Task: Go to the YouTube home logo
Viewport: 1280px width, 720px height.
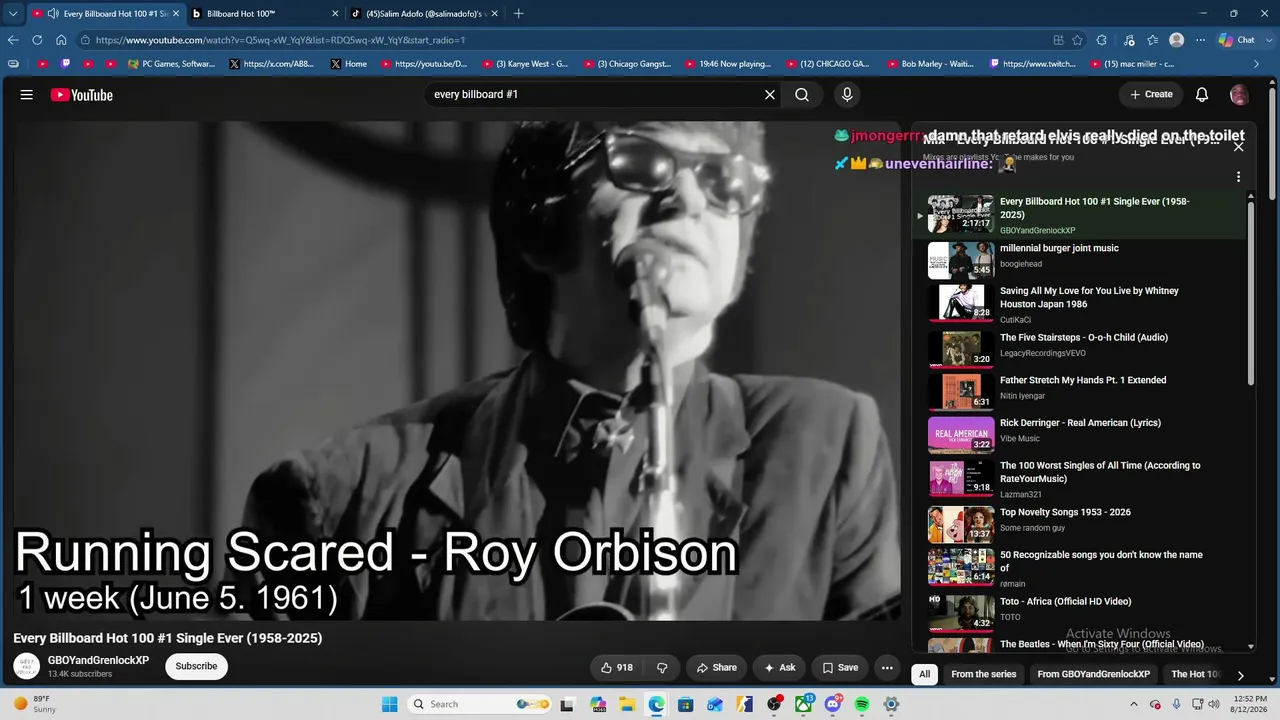Action: click(82, 95)
